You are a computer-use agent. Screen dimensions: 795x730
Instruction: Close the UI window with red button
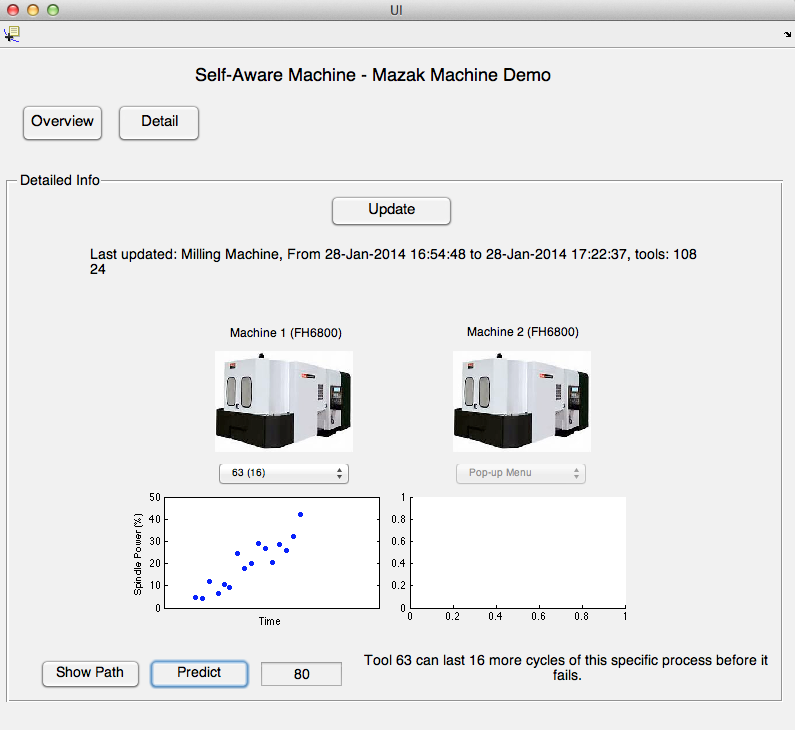13,10
